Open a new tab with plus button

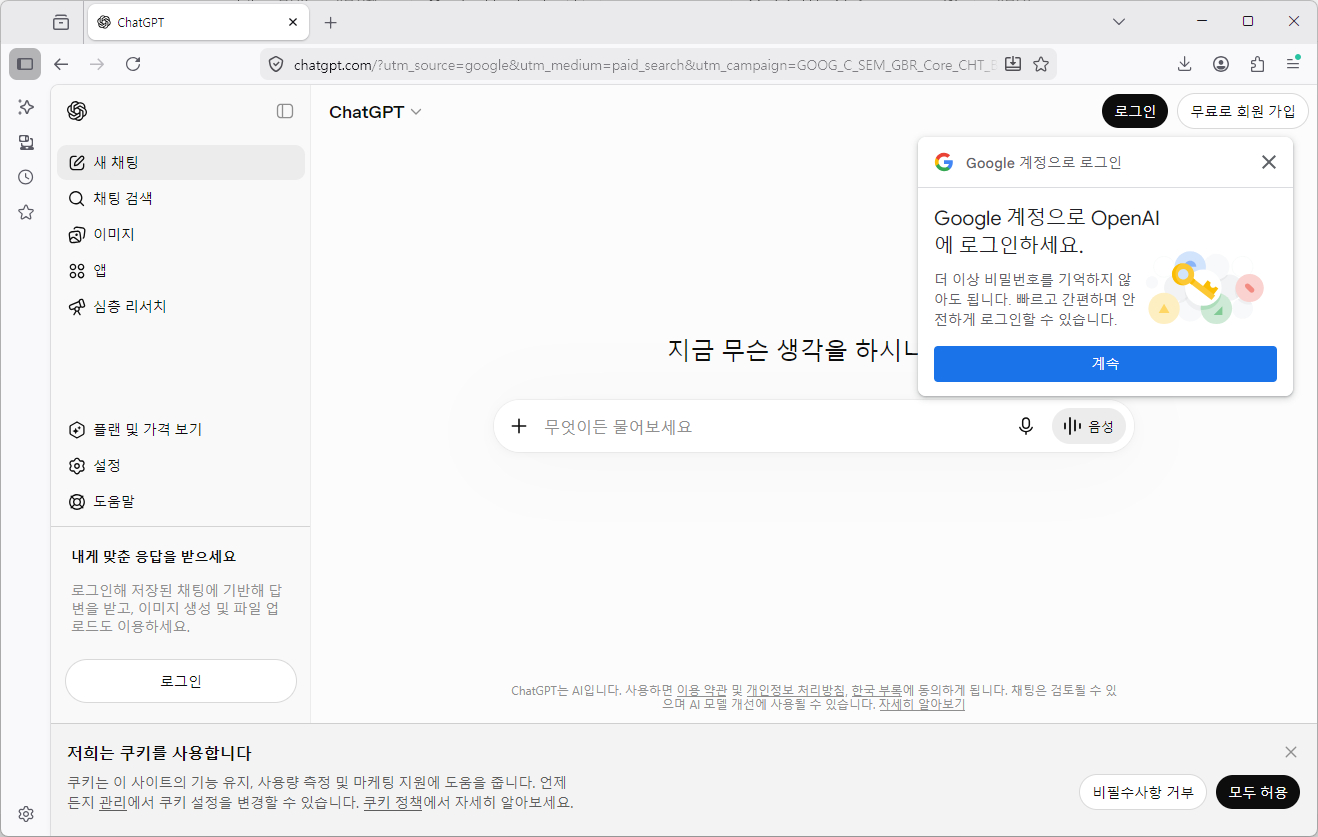click(x=331, y=22)
